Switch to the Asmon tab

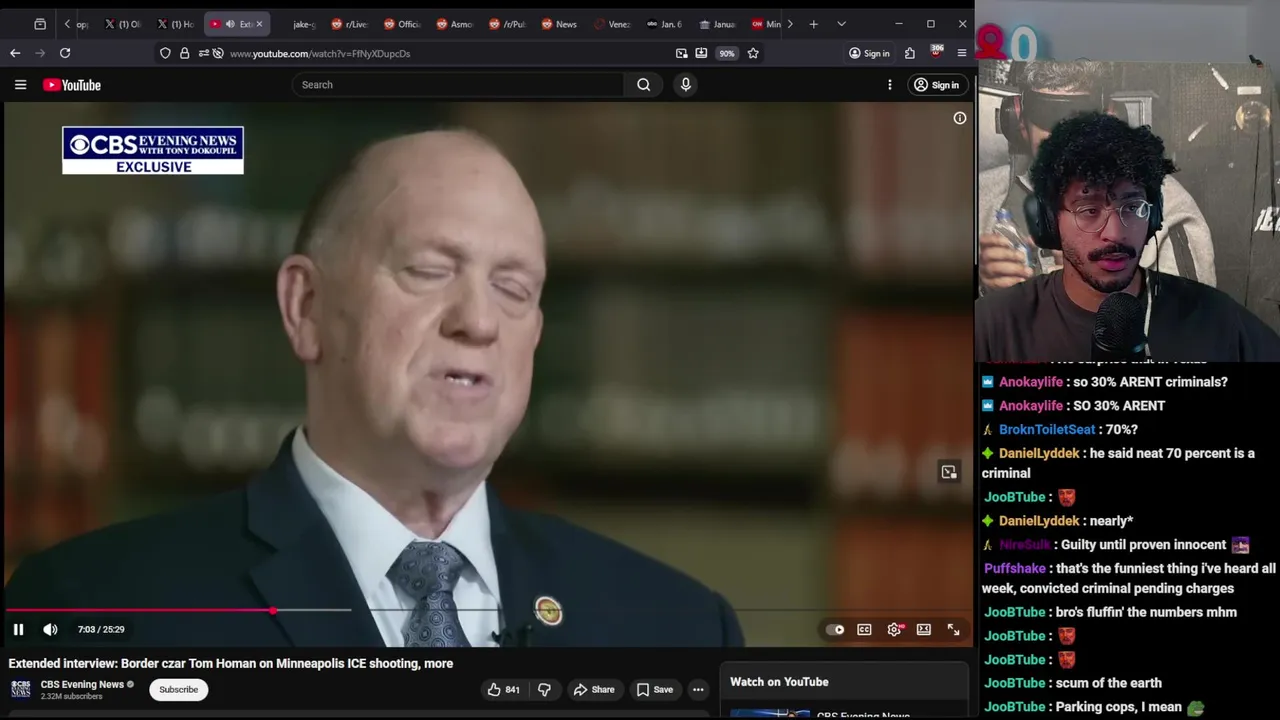pos(454,24)
